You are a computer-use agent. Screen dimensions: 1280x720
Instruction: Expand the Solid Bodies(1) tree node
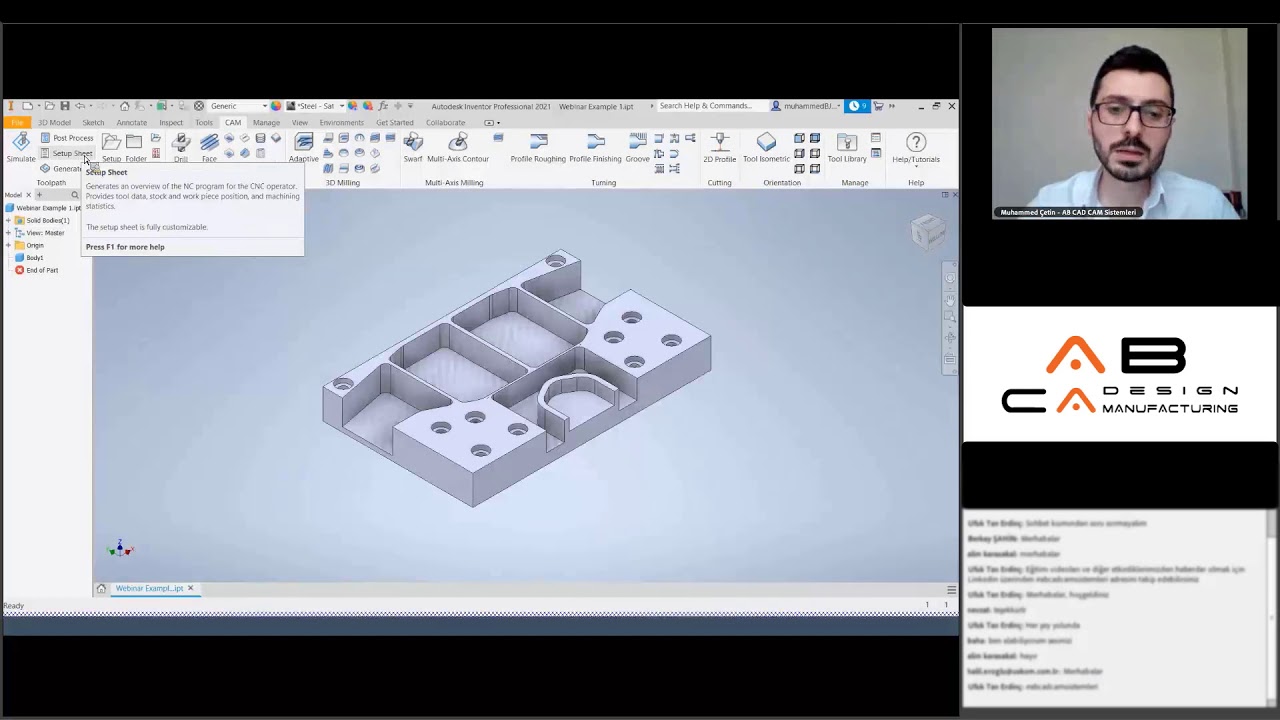[x=9, y=220]
